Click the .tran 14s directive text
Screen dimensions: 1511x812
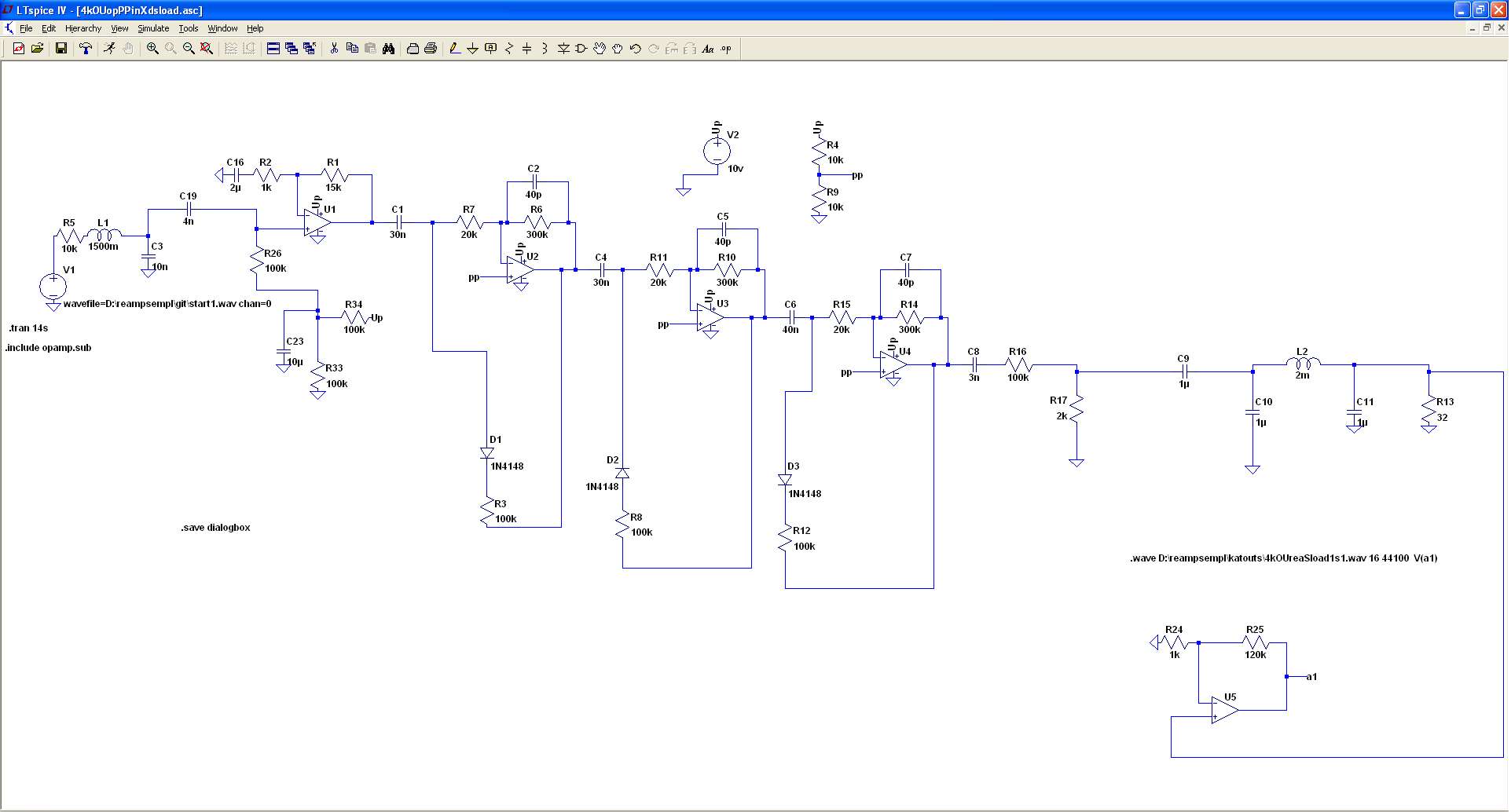29,328
